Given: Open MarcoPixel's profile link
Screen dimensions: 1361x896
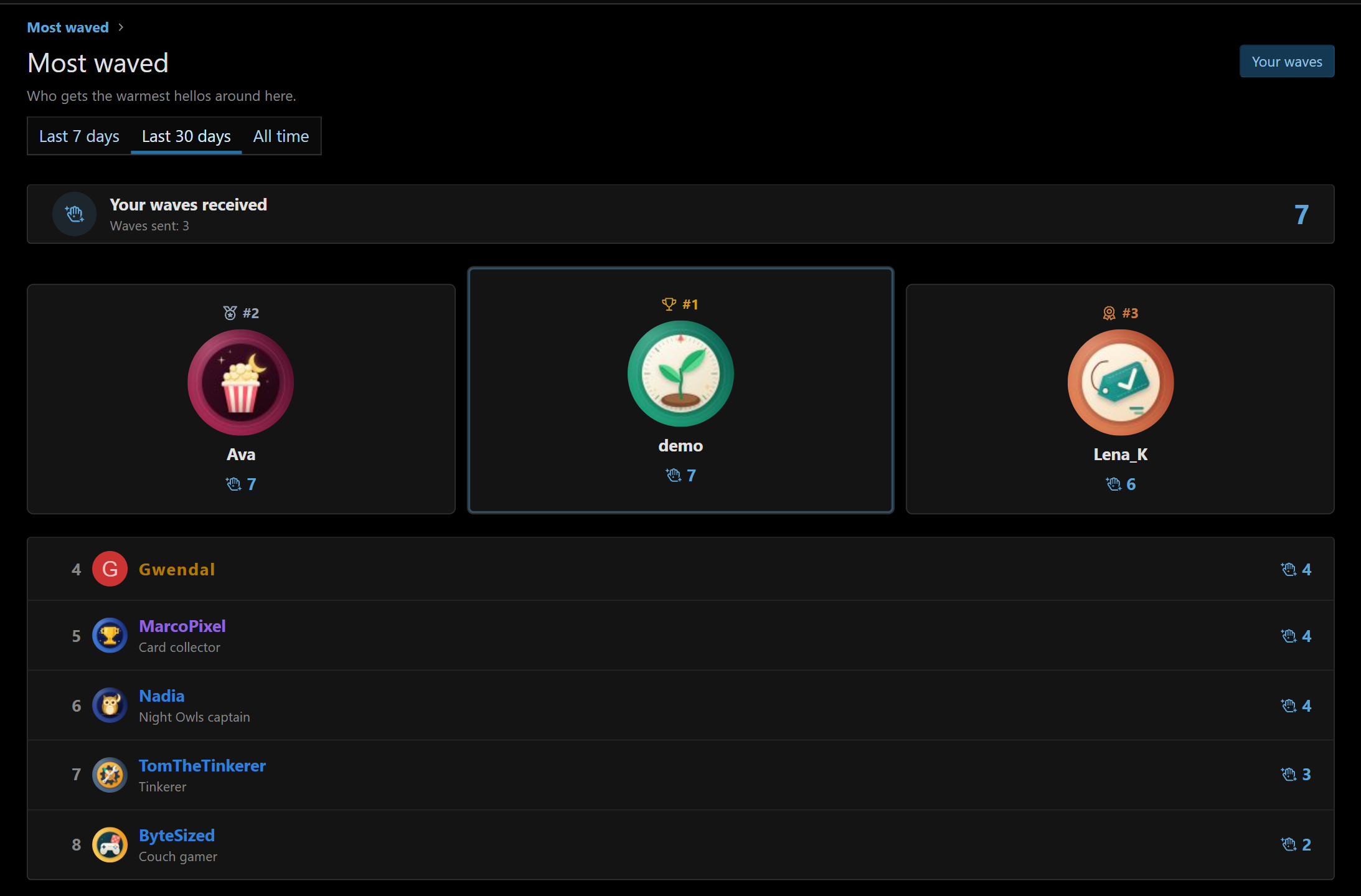Looking at the screenshot, I should tap(182, 626).
